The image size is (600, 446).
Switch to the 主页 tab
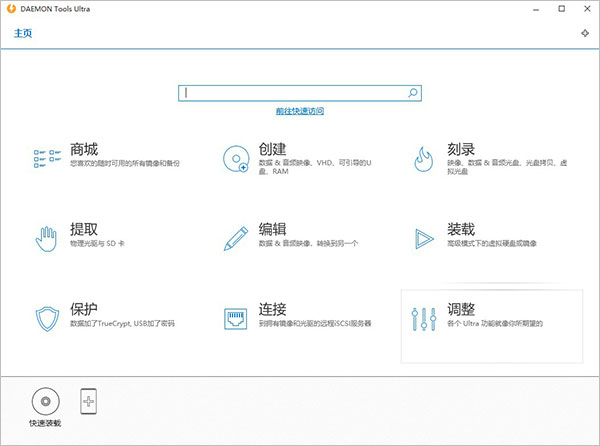point(23,33)
